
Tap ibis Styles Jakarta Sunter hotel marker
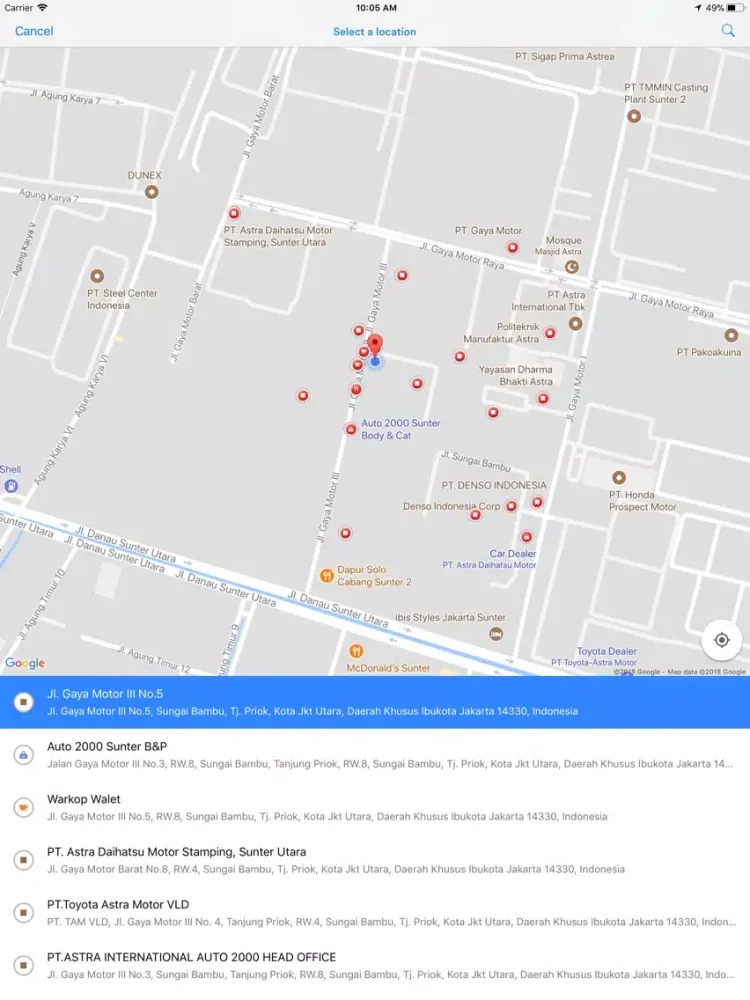click(496, 633)
